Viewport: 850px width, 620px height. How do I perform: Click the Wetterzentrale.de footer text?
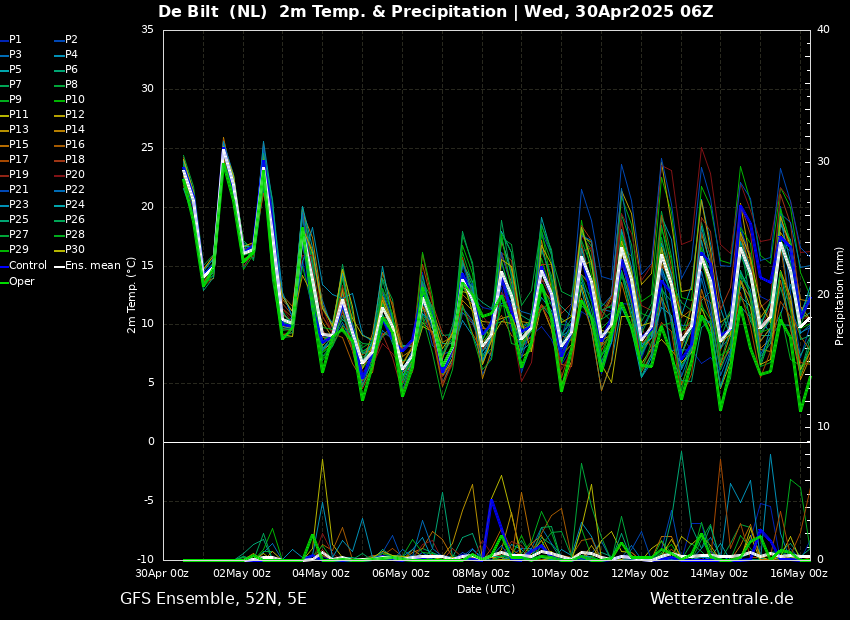coord(721,599)
